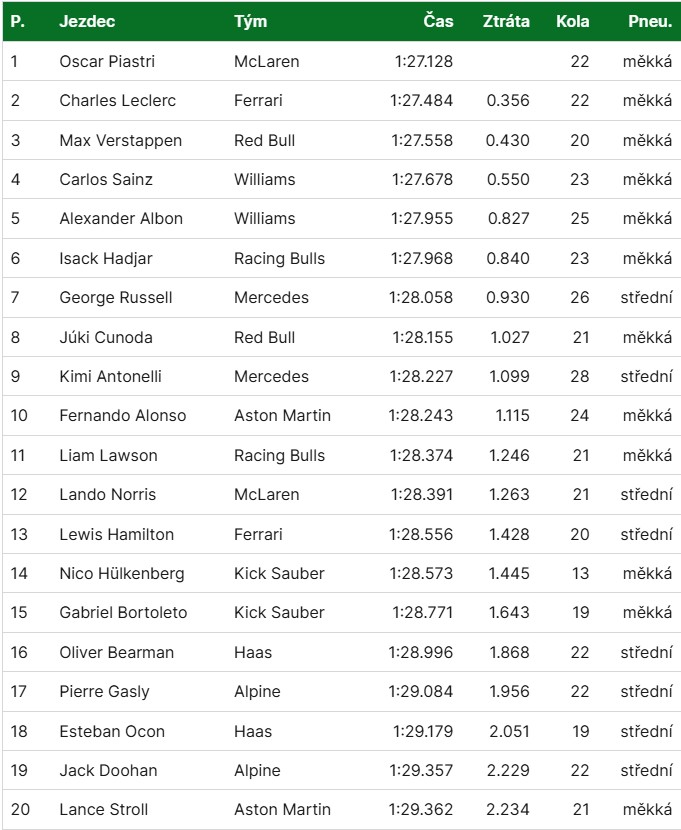Click the Kola column header

573,21
